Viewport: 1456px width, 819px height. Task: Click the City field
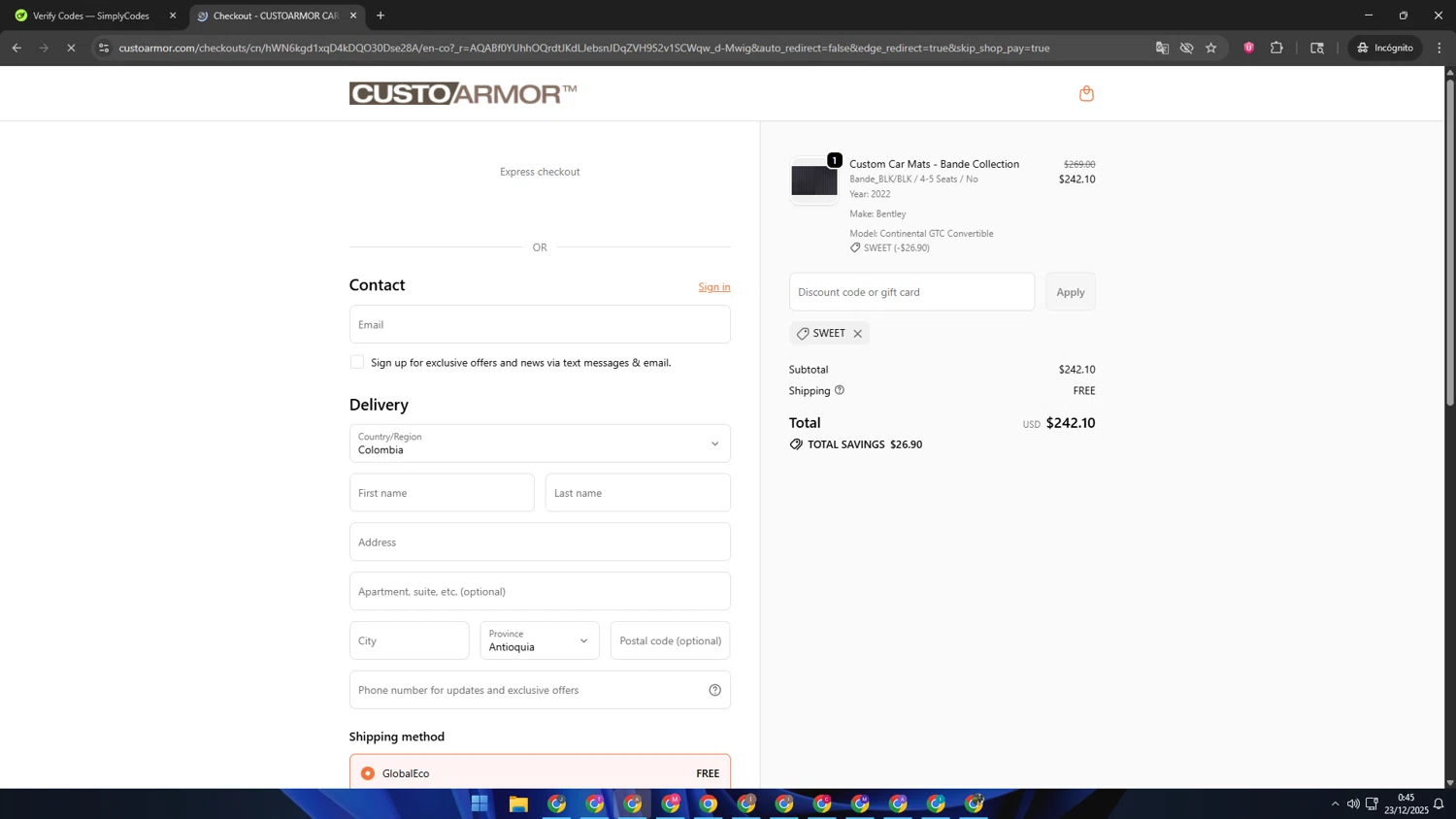410,640
